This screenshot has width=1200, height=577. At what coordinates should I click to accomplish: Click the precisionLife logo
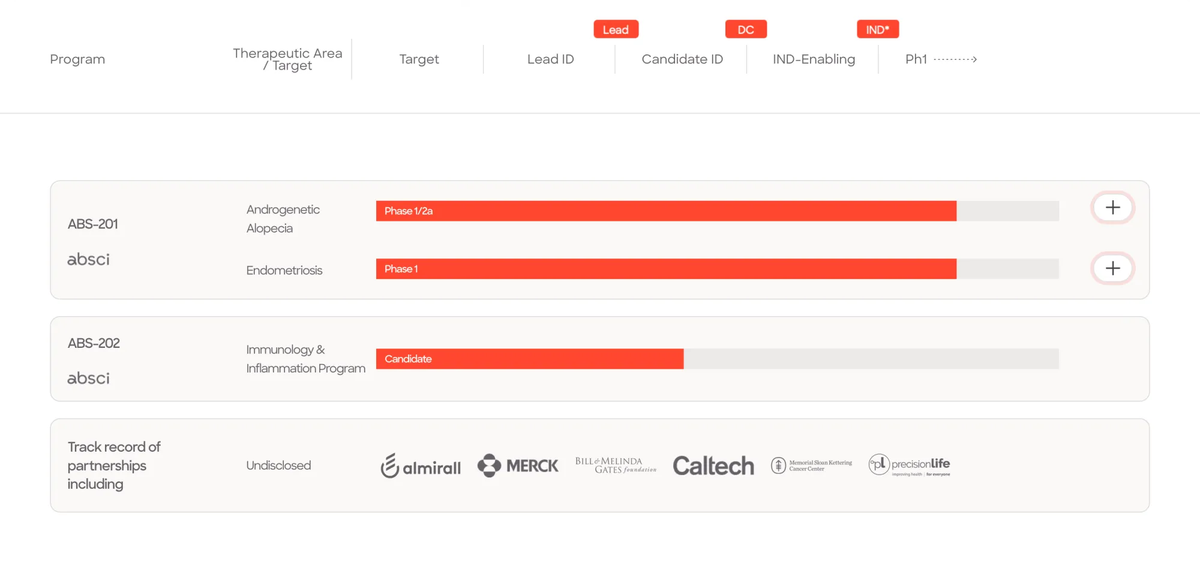click(x=909, y=465)
